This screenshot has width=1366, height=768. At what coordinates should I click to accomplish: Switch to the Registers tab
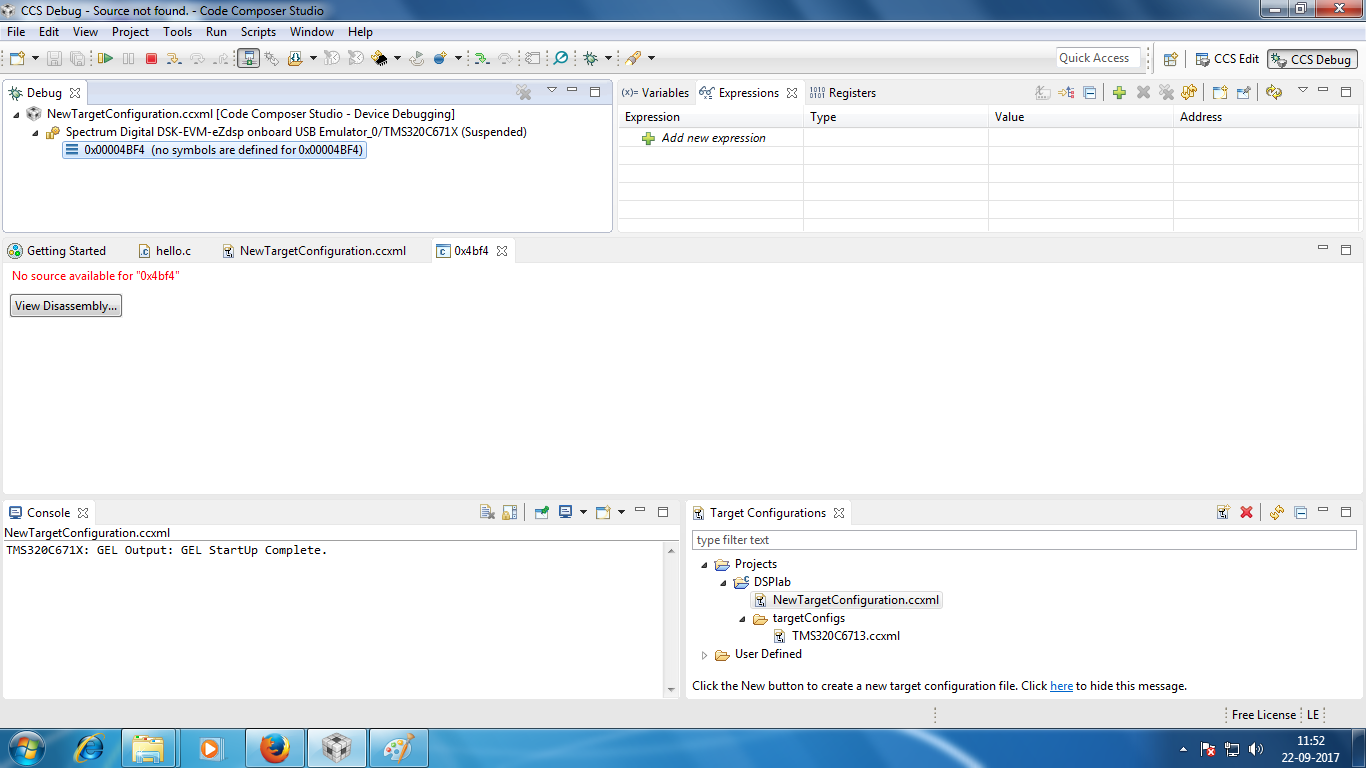tap(843, 93)
